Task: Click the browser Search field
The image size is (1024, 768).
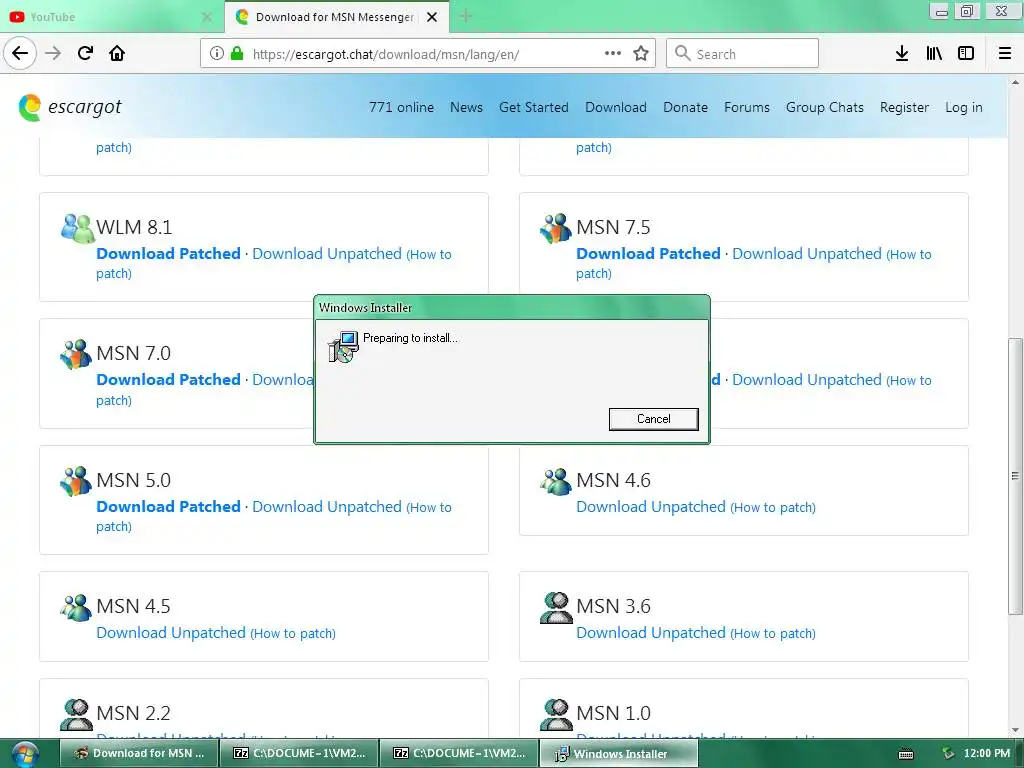Action: tap(743, 54)
